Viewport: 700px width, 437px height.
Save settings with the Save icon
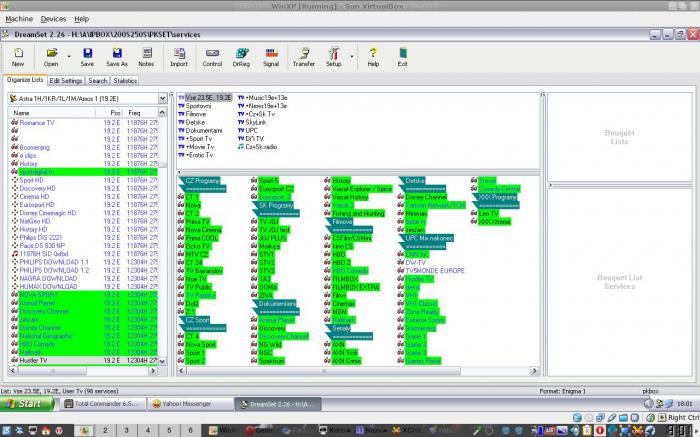tap(87, 57)
